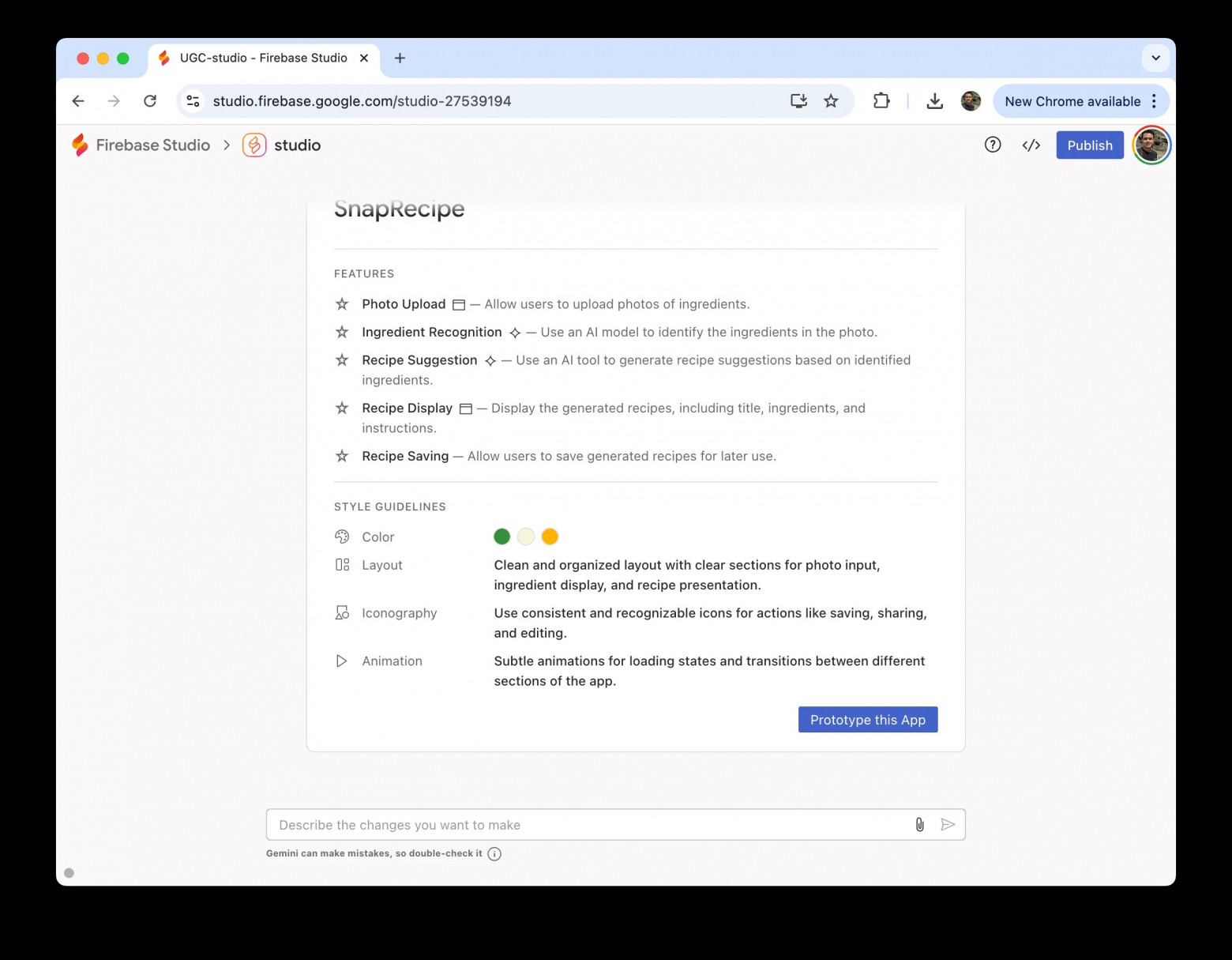Click the sparkle icon next to Ingredient Recognition
This screenshot has width=1232, height=960.
click(x=515, y=332)
